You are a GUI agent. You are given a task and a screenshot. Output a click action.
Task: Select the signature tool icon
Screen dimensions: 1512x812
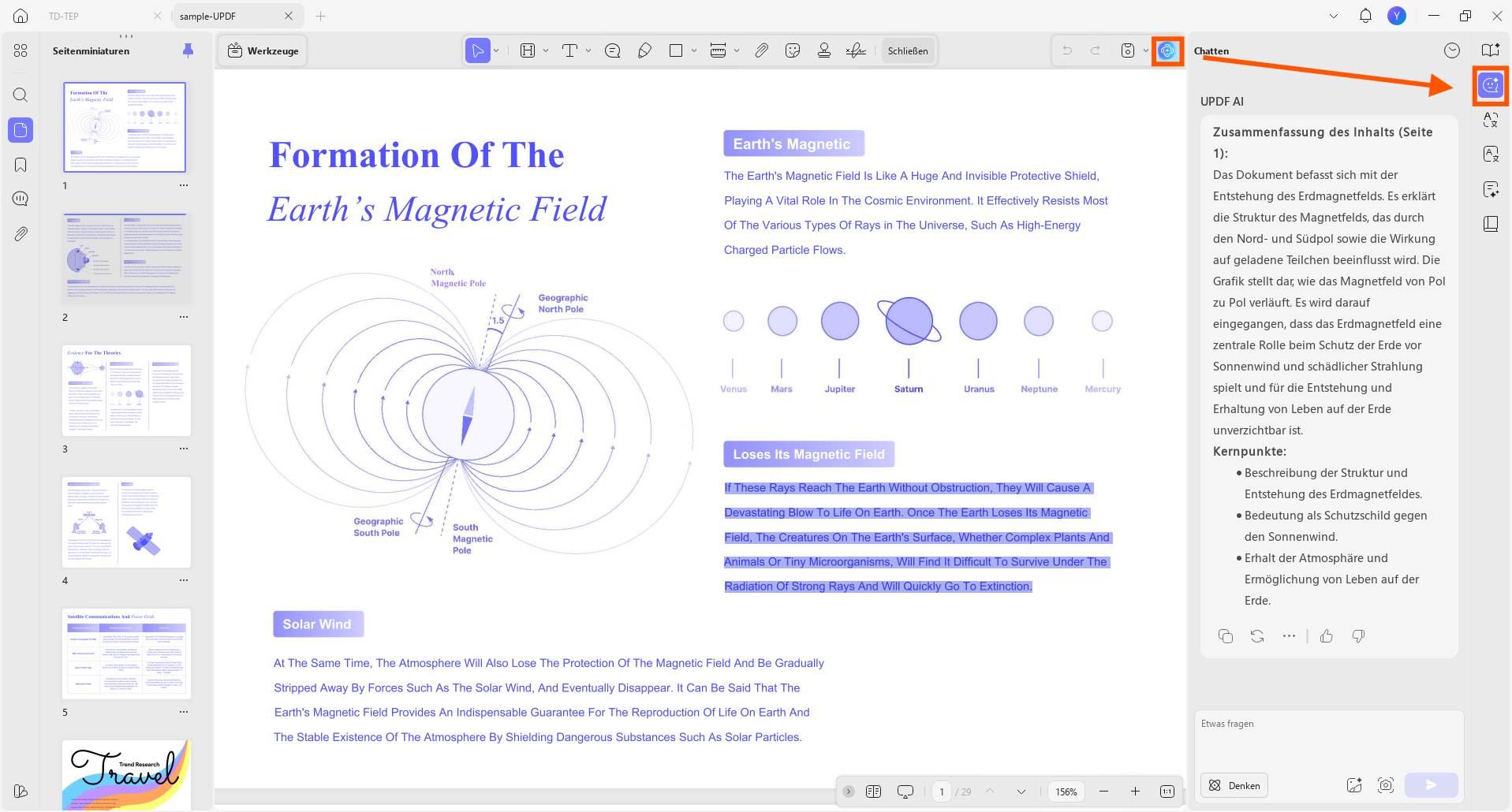point(856,50)
